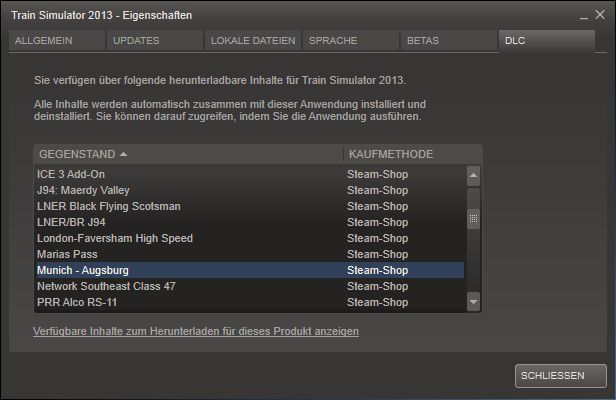Select J94: Maerdy Valley entry
Image resolution: width=616 pixels, height=400 pixels.
[249, 190]
